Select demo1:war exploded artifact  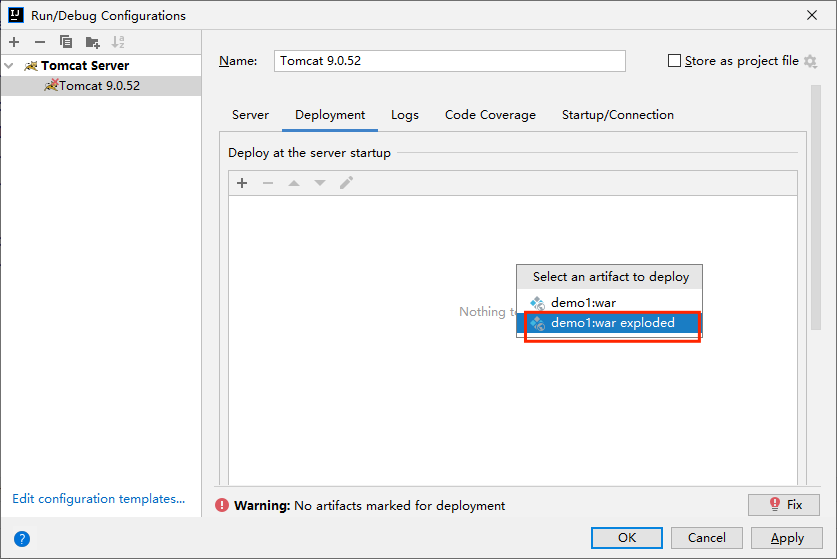tap(609, 323)
